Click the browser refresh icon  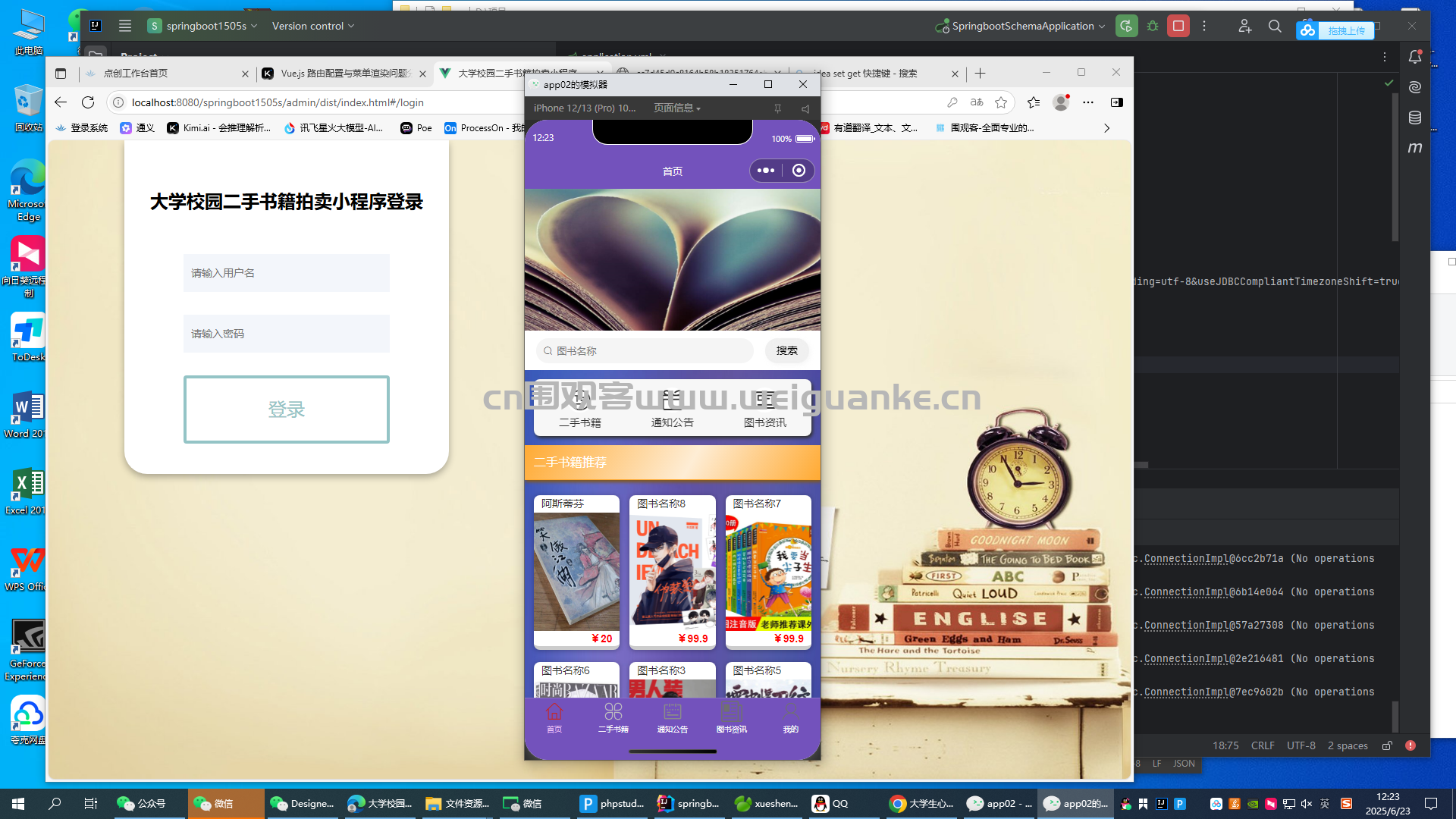coord(88,102)
